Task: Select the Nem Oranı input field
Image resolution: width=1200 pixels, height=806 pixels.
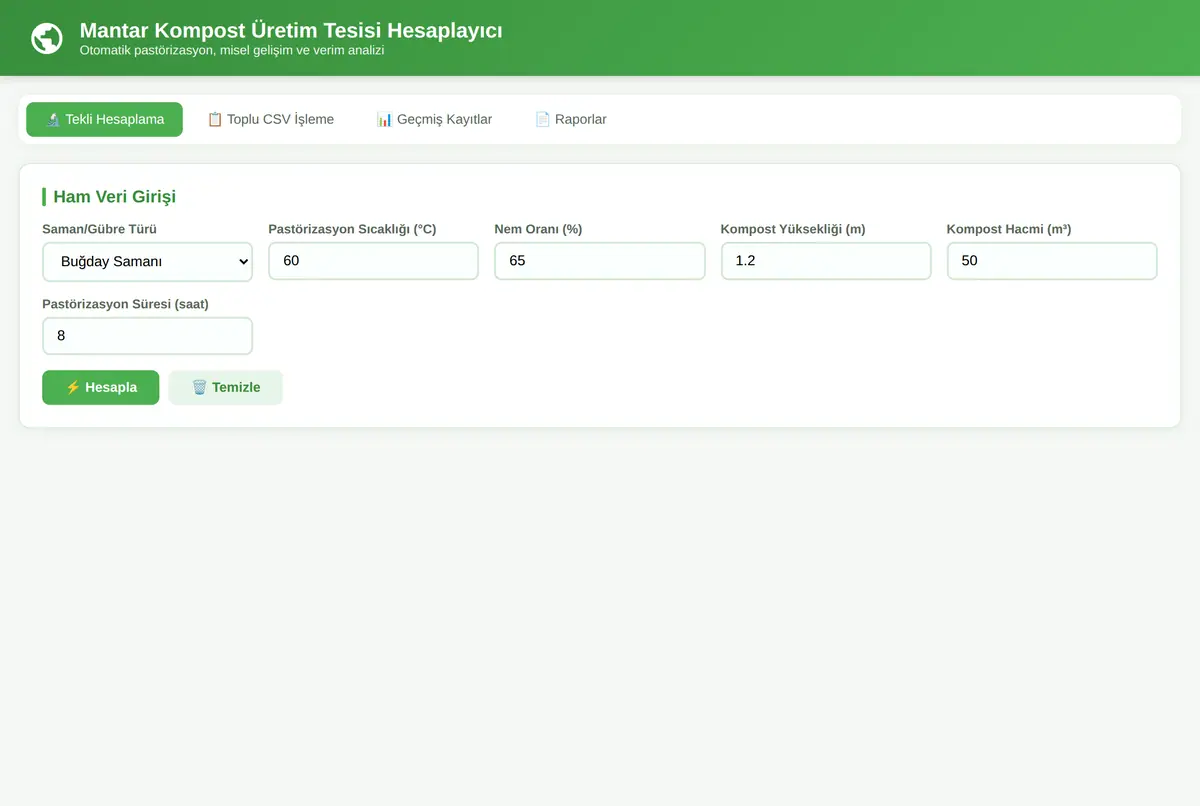Action: pos(599,261)
